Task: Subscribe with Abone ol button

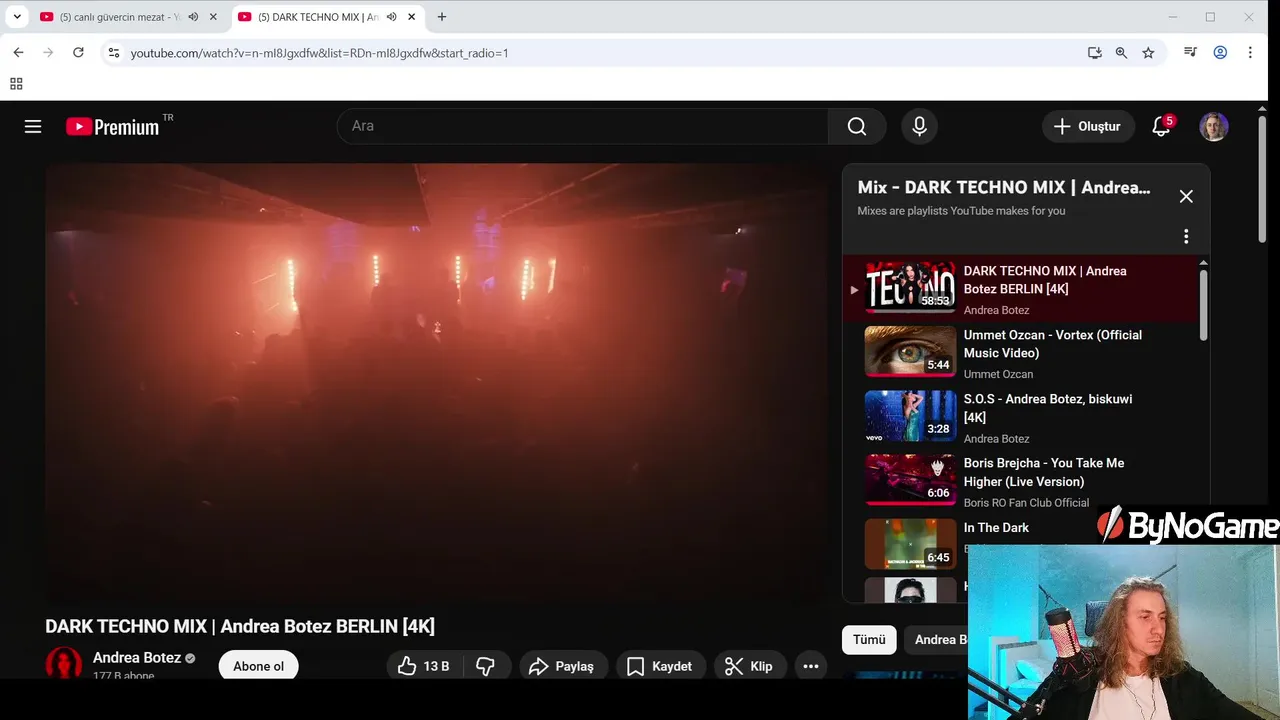Action: coord(258,666)
